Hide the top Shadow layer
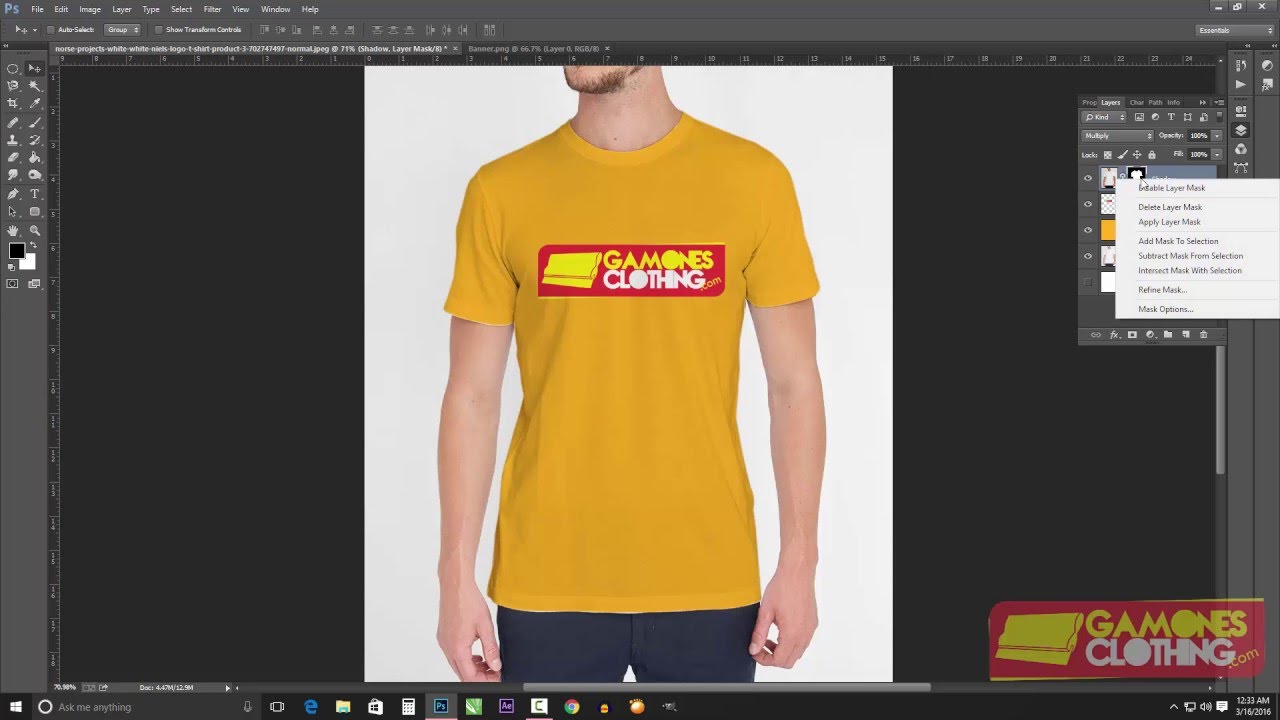Image resolution: width=1280 pixels, height=720 pixels. point(1088,178)
